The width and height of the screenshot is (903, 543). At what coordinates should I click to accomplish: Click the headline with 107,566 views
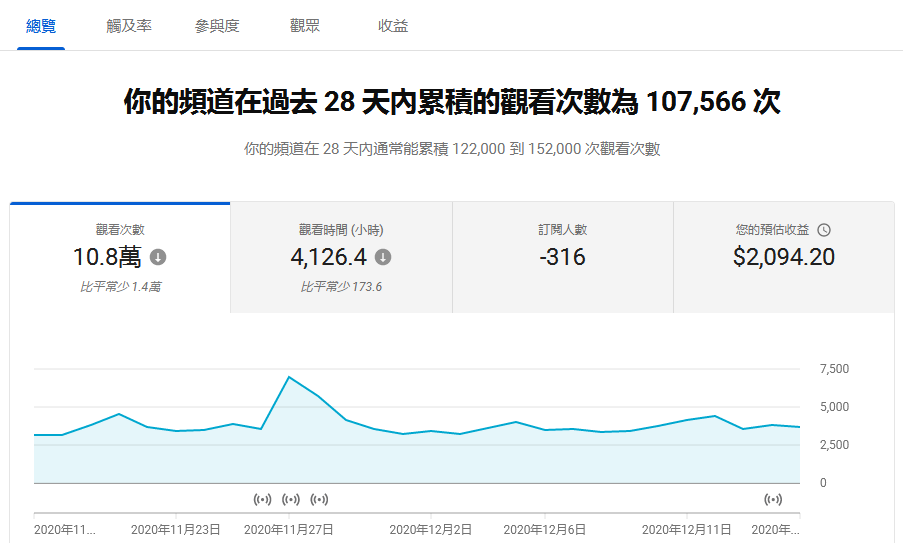[452, 102]
